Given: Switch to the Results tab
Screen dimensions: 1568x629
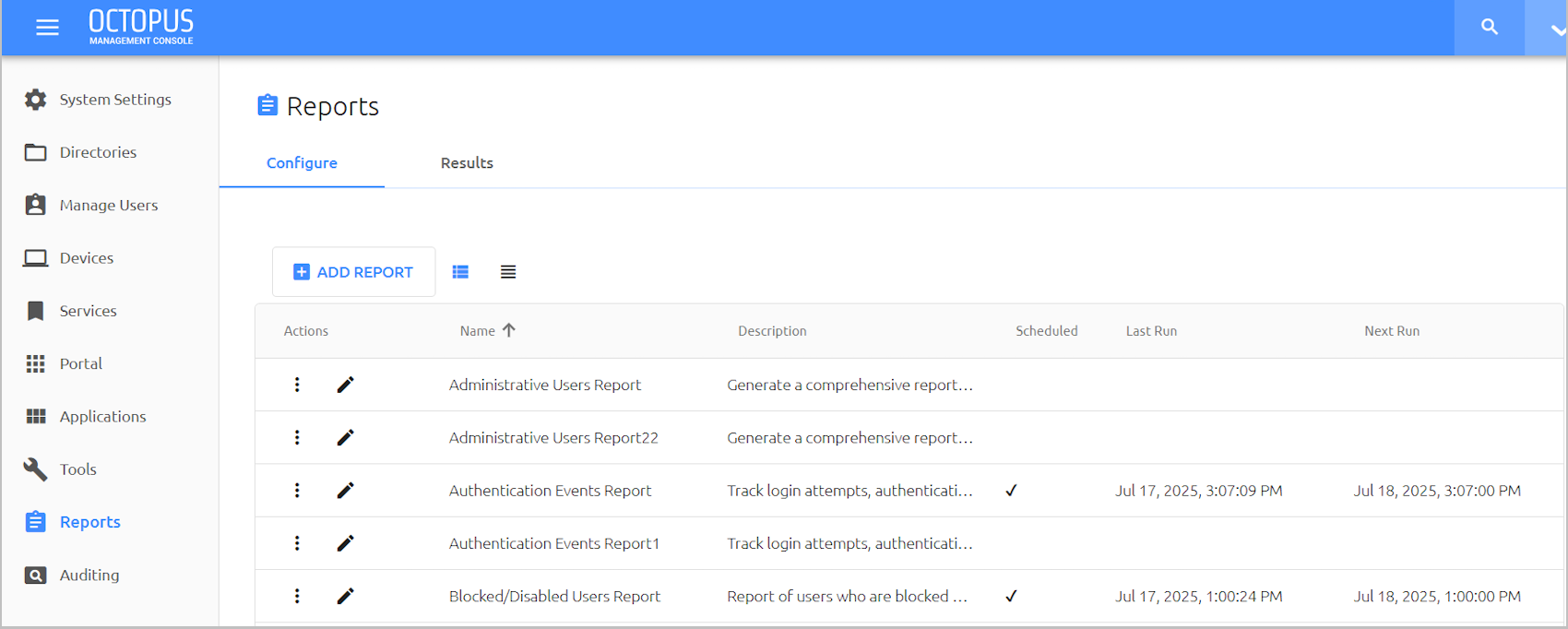Looking at the screenshot, I should click(467, 163).
